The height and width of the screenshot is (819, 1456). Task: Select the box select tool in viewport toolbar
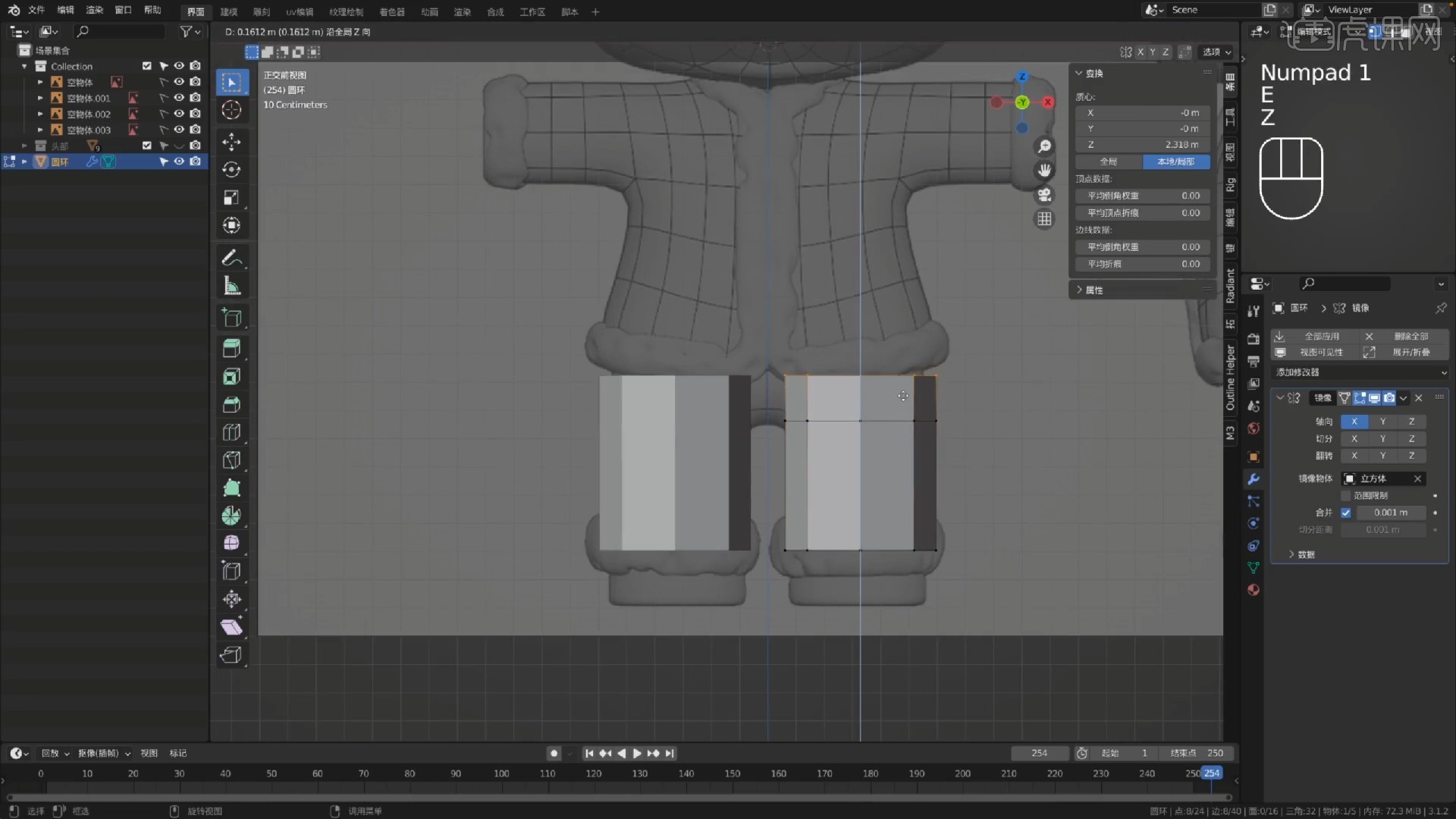point(232,82)
